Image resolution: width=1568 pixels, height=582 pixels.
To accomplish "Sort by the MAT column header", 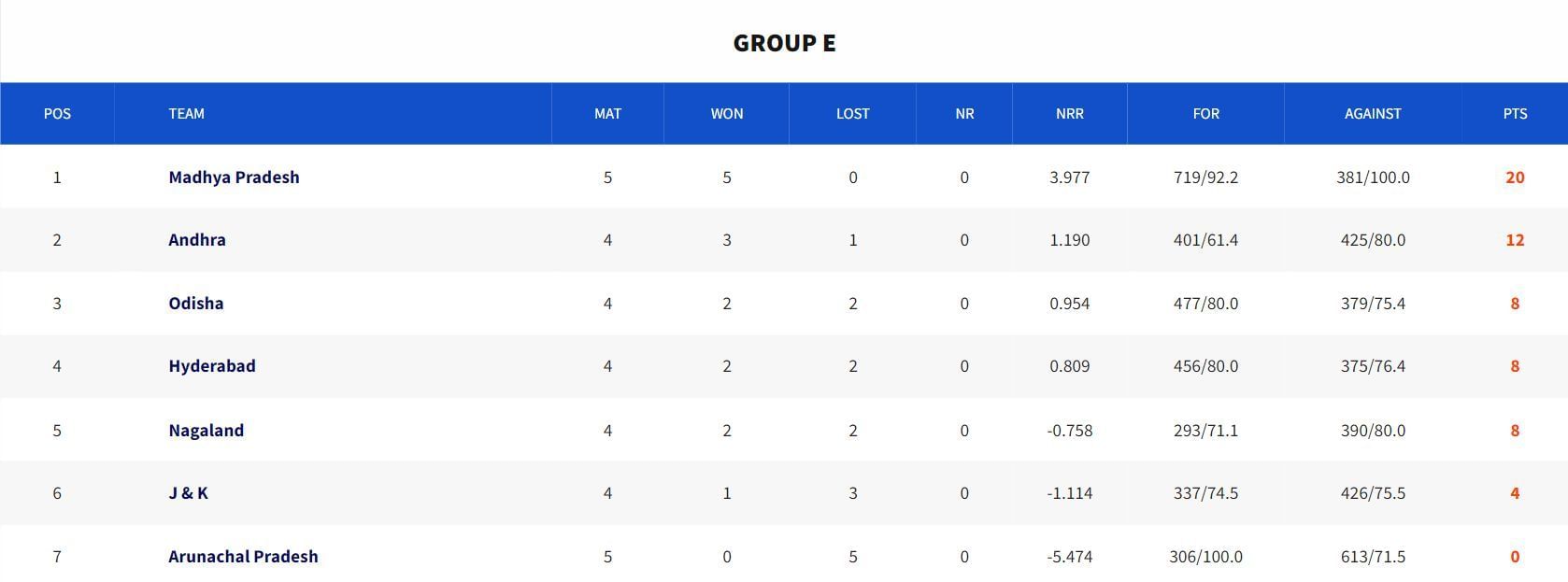I will 607,114.
